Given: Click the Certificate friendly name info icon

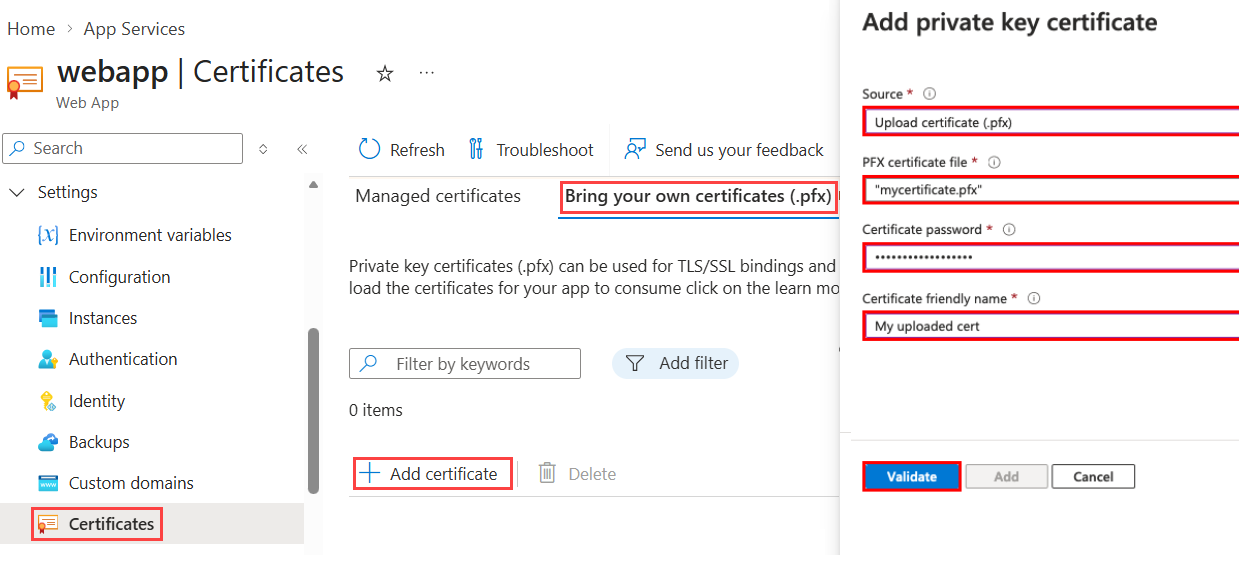Looking at the screenshot, I should click(1034, 298).
